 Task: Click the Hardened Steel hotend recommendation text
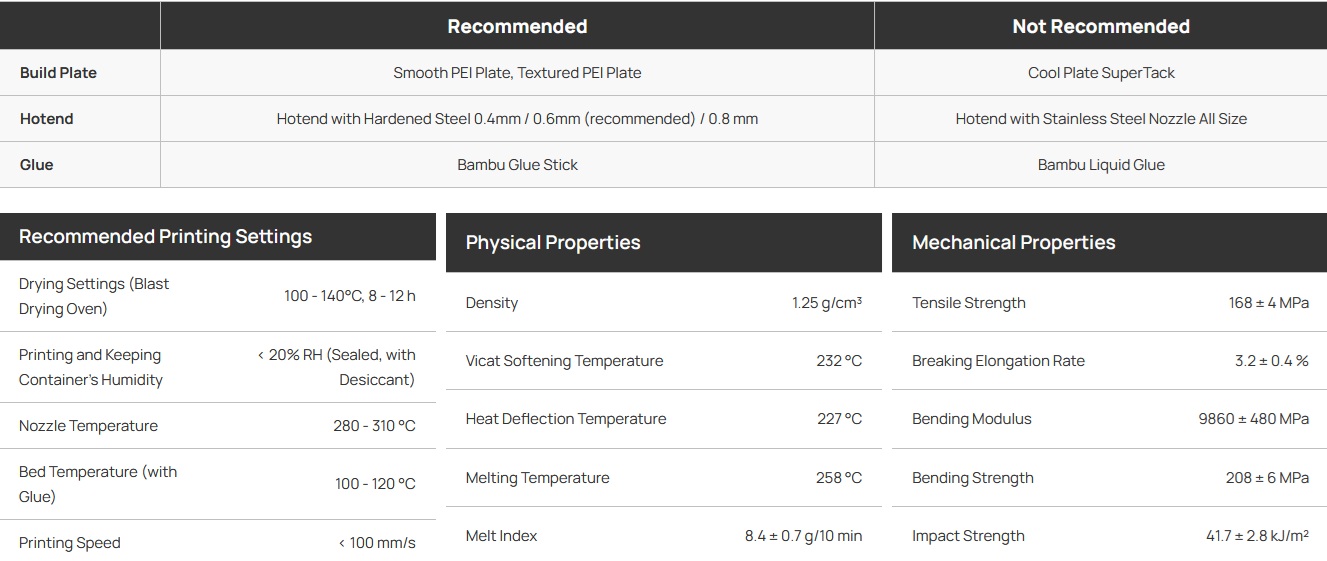[517, 119]
